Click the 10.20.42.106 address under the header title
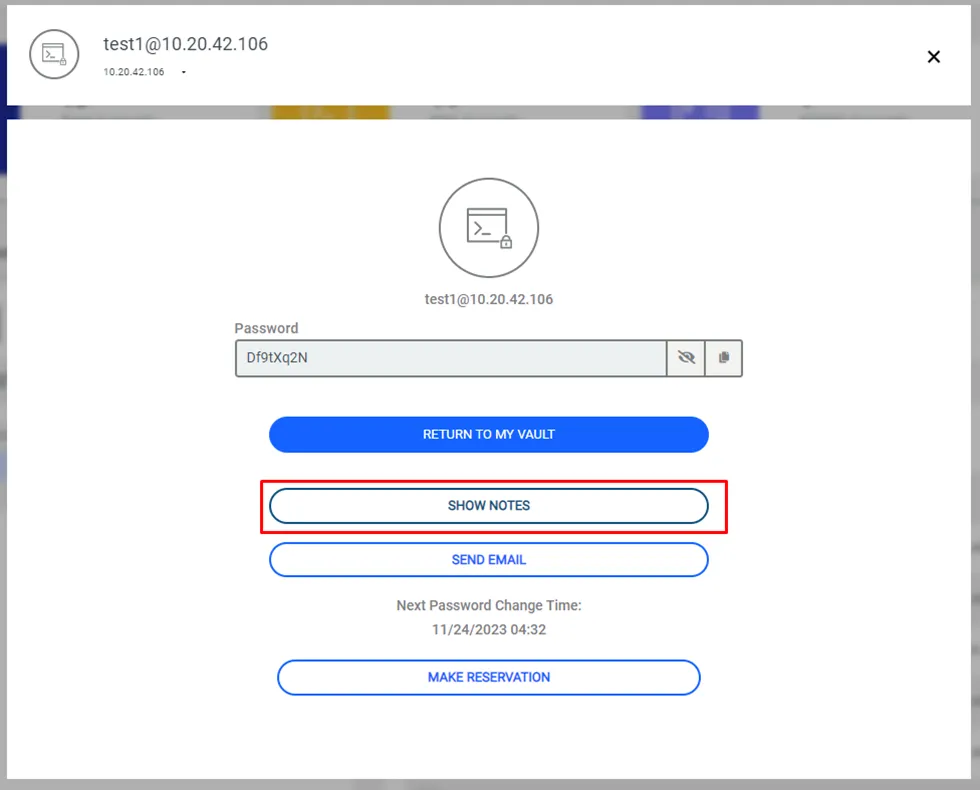 134,72
